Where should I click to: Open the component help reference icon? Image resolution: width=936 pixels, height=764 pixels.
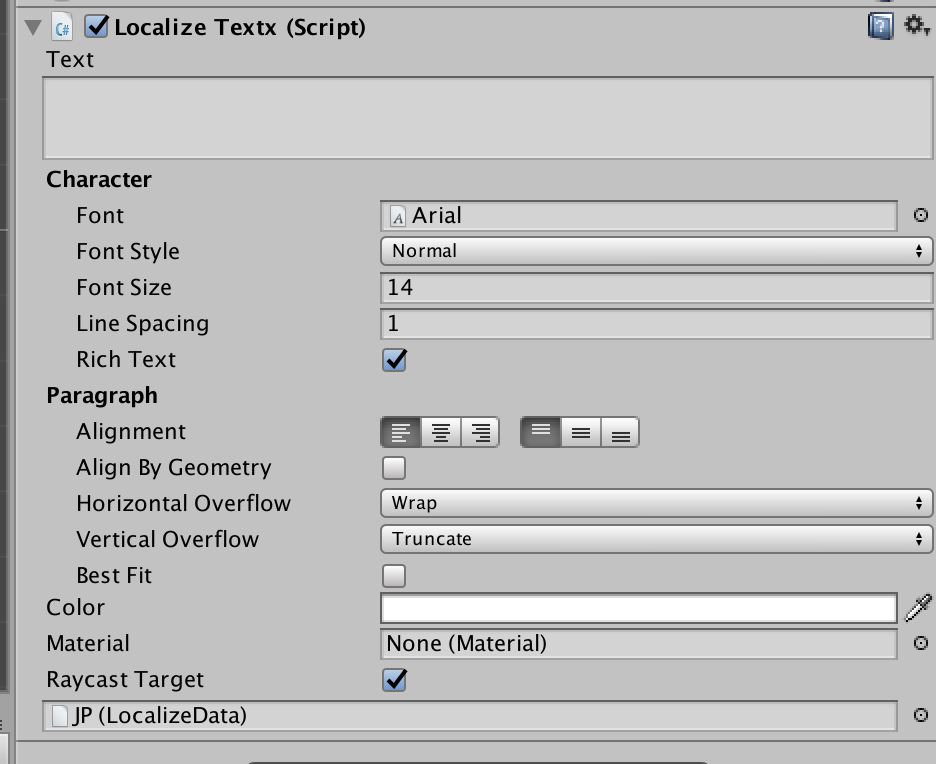[880, 26]
